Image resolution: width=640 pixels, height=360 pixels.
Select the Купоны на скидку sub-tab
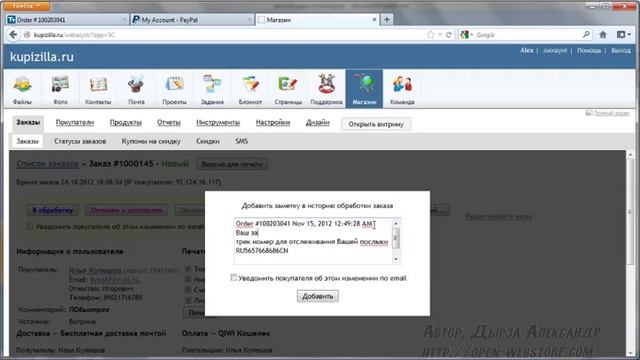tap(151, 141)
